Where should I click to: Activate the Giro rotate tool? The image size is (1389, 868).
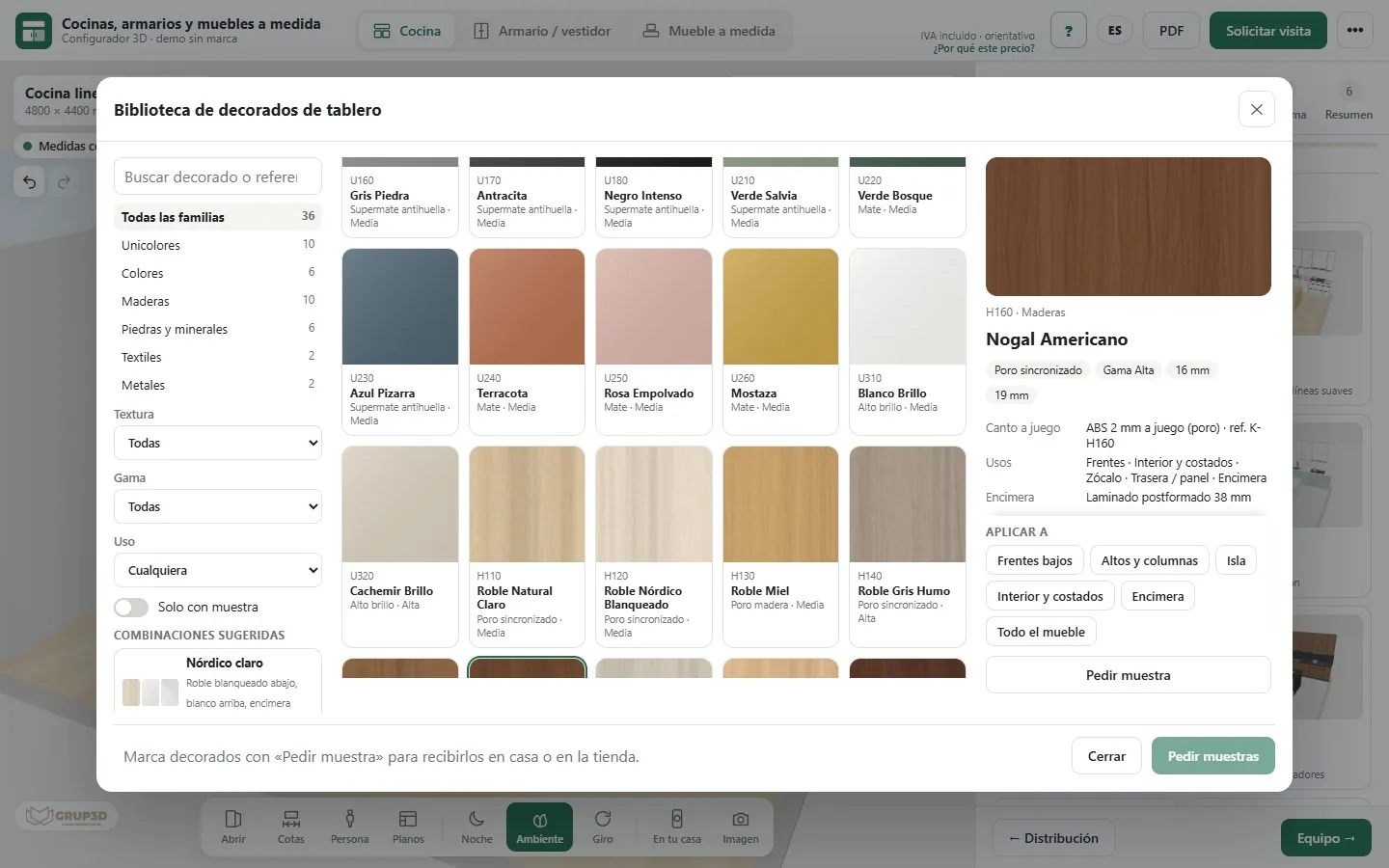coord(603,827)
